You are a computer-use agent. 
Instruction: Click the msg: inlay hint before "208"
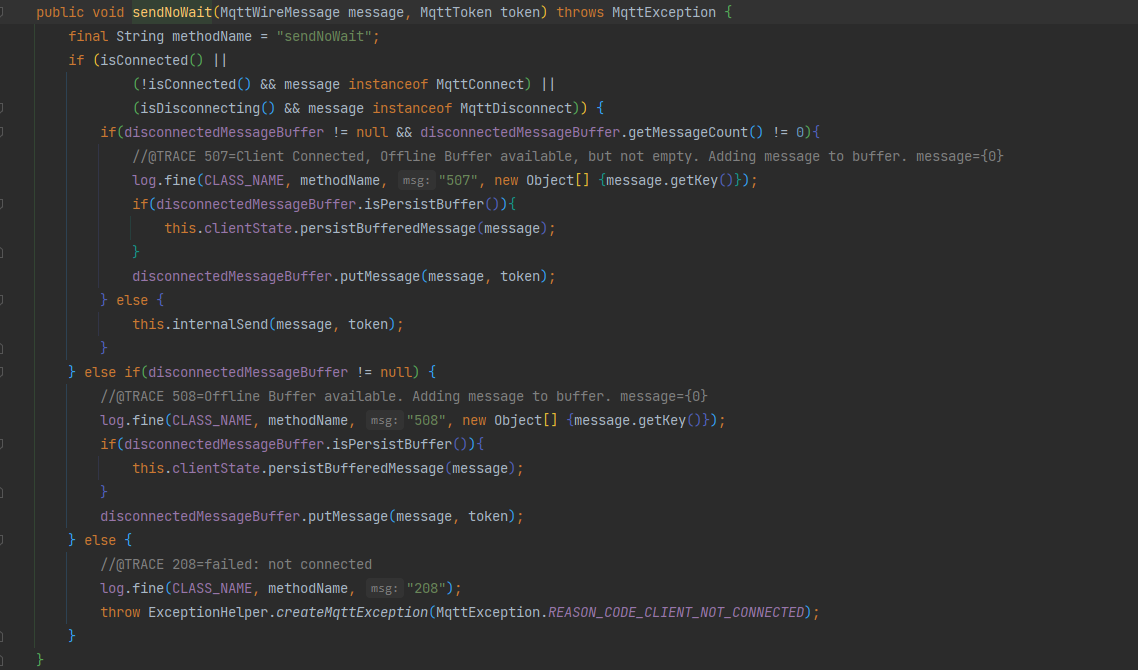pos(384,588)
